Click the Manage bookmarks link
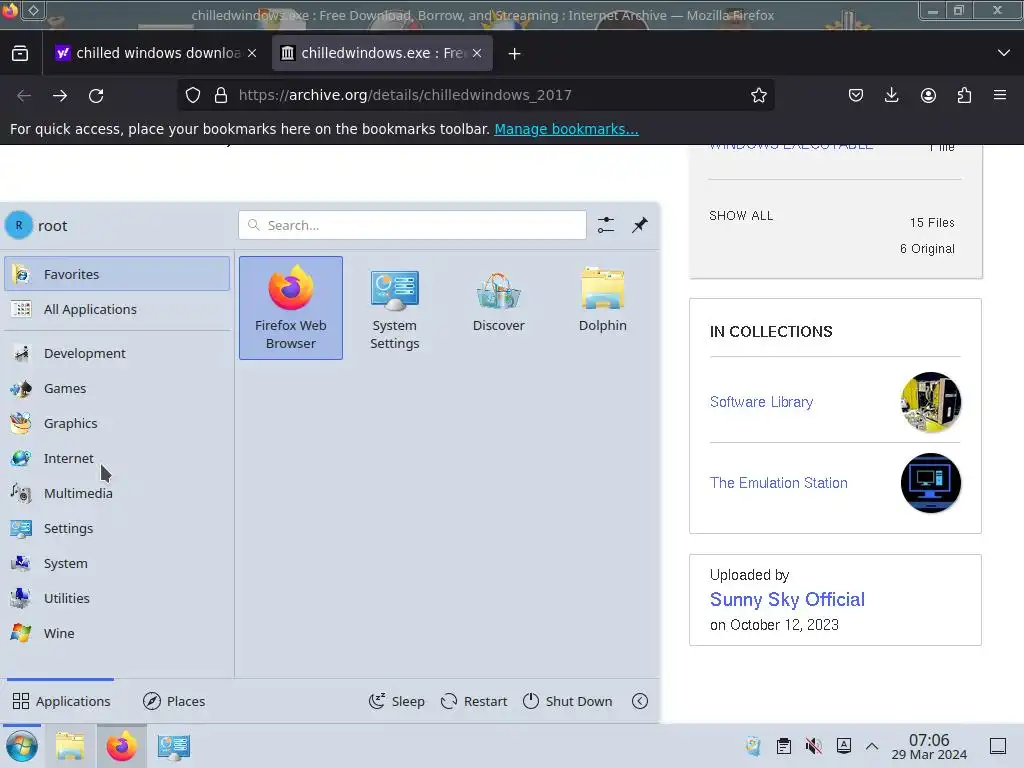The height and width of the screenshot is (768, 1024). (x=566, y=129)
